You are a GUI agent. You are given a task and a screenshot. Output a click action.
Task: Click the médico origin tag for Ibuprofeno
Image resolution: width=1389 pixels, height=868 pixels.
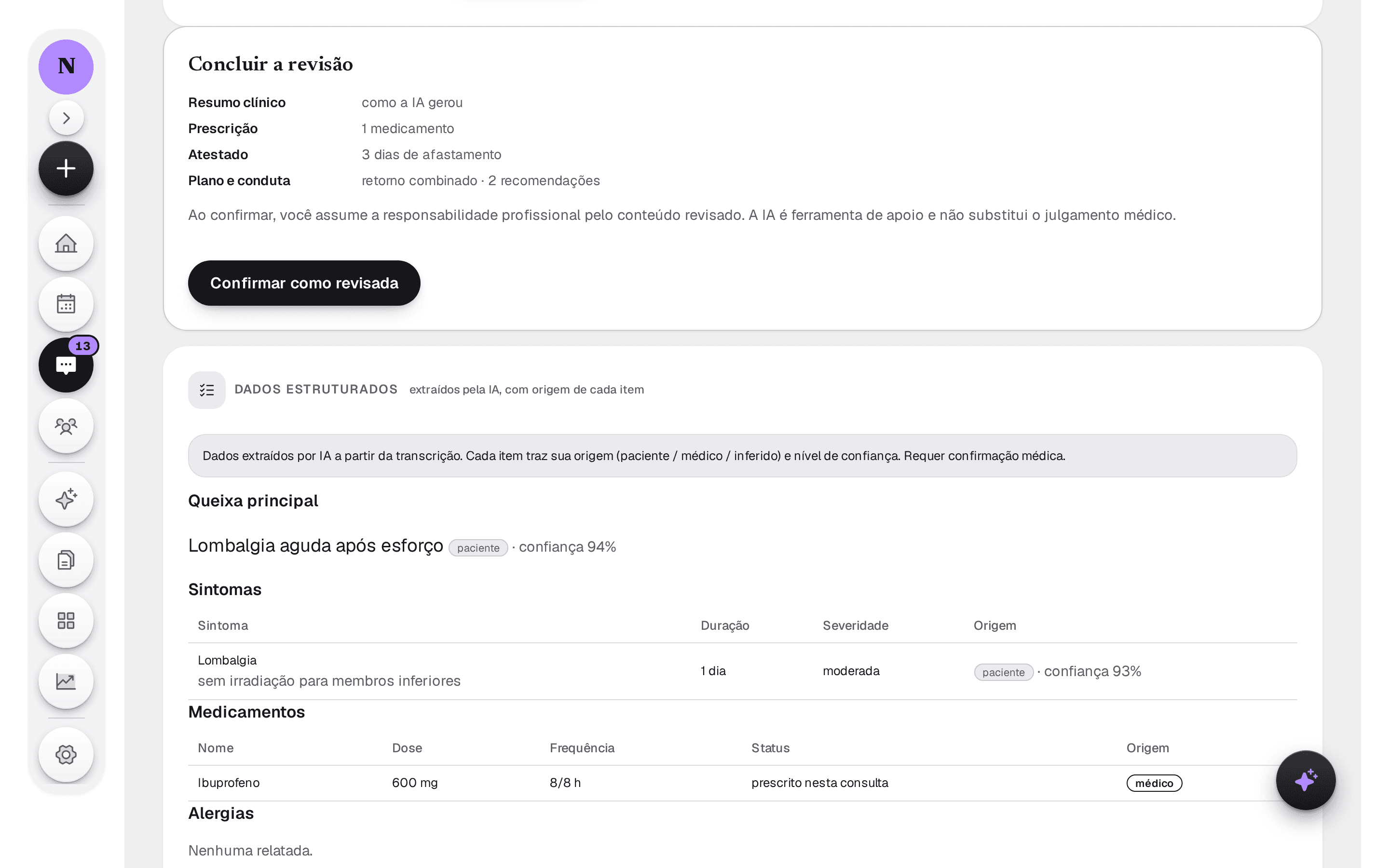tap(1154, 783)
